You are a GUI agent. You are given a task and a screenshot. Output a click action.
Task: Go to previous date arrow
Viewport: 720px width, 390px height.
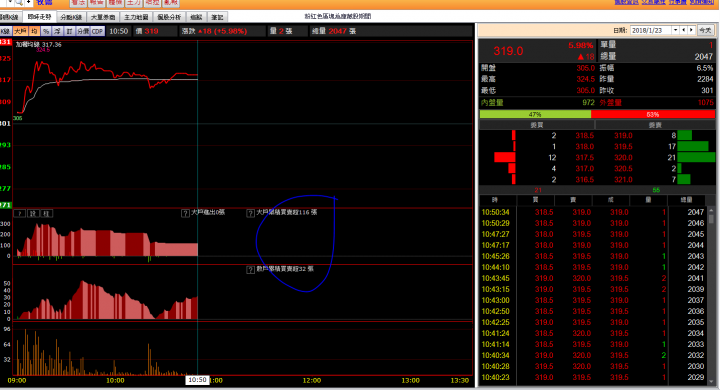[x=684, y=30]
